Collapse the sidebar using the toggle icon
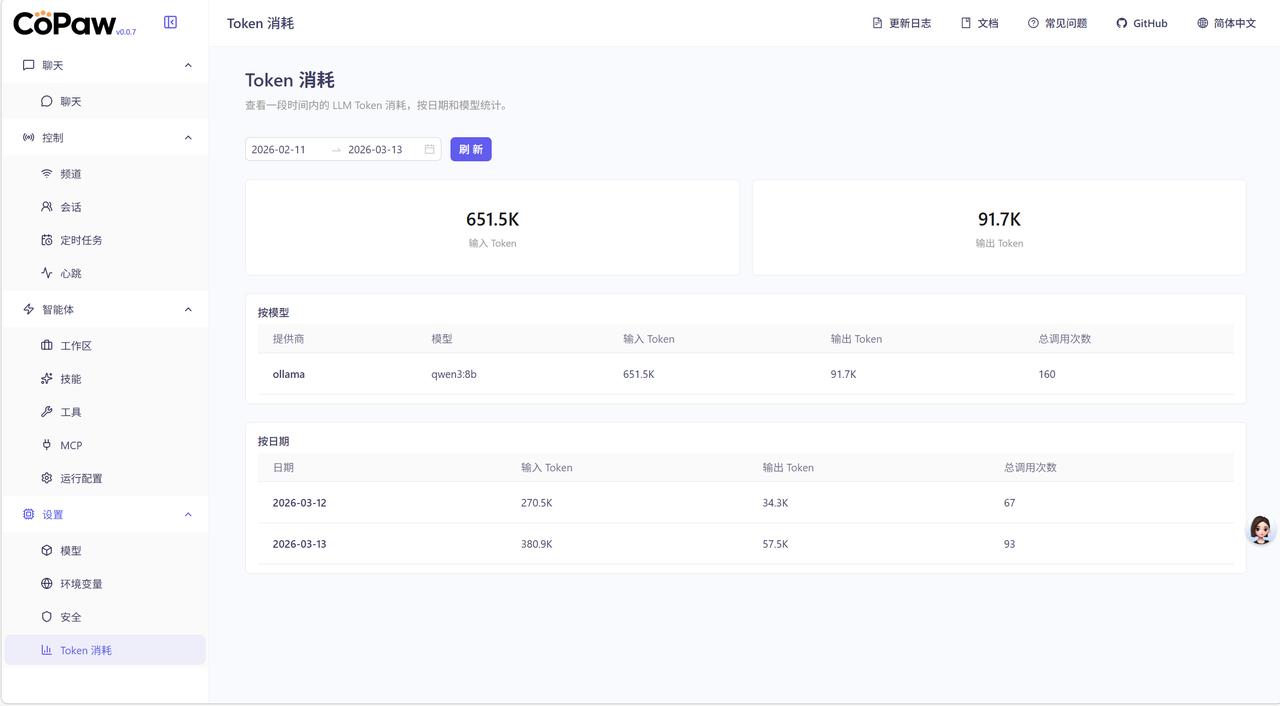Viewport: 1280px width, 706px height. pos(170,22)
